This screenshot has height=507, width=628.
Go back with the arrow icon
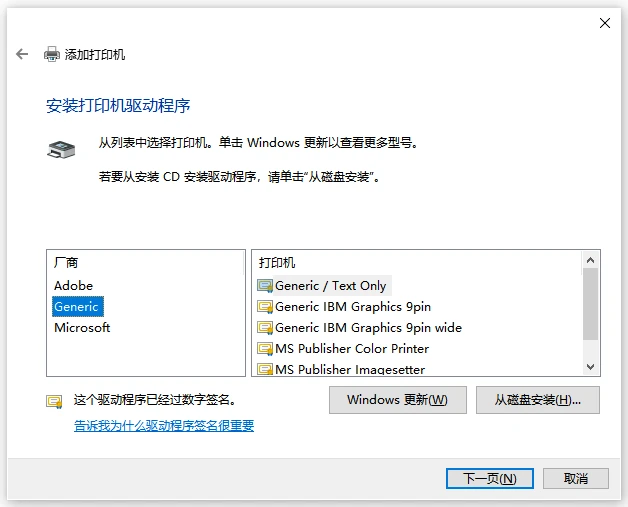click(x=22, y=54)
